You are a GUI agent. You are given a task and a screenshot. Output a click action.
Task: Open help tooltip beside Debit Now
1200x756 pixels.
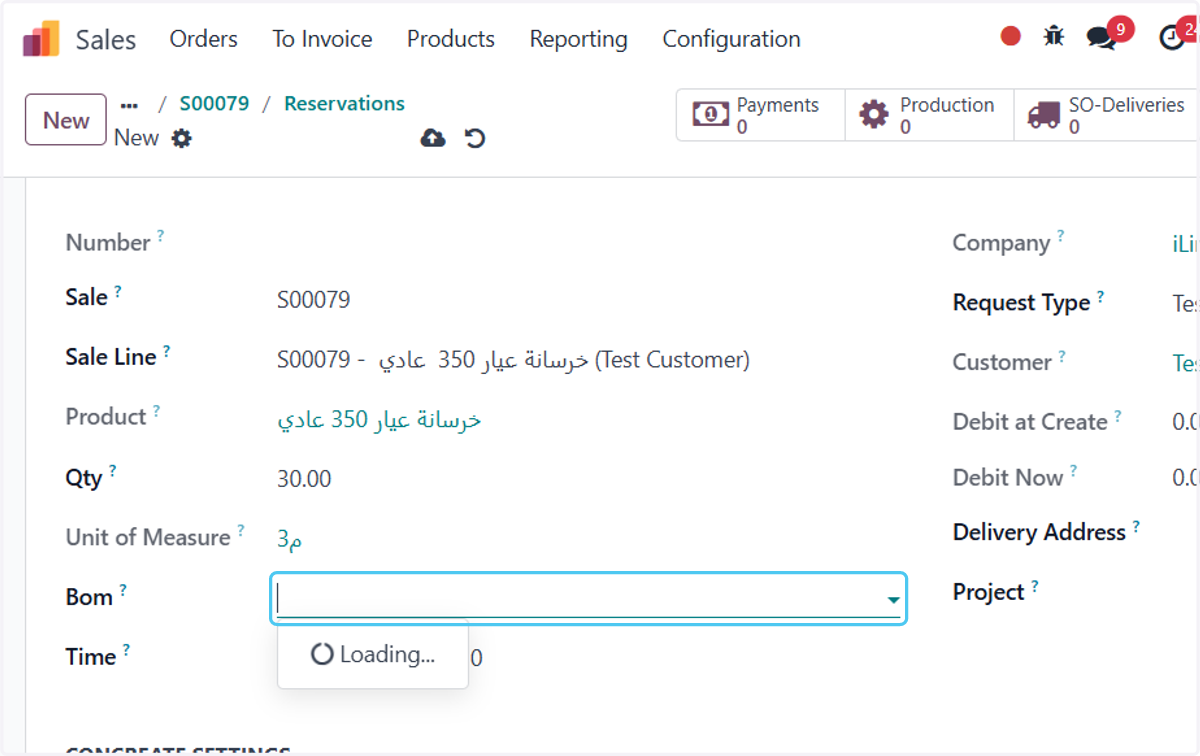(1073, 470)
